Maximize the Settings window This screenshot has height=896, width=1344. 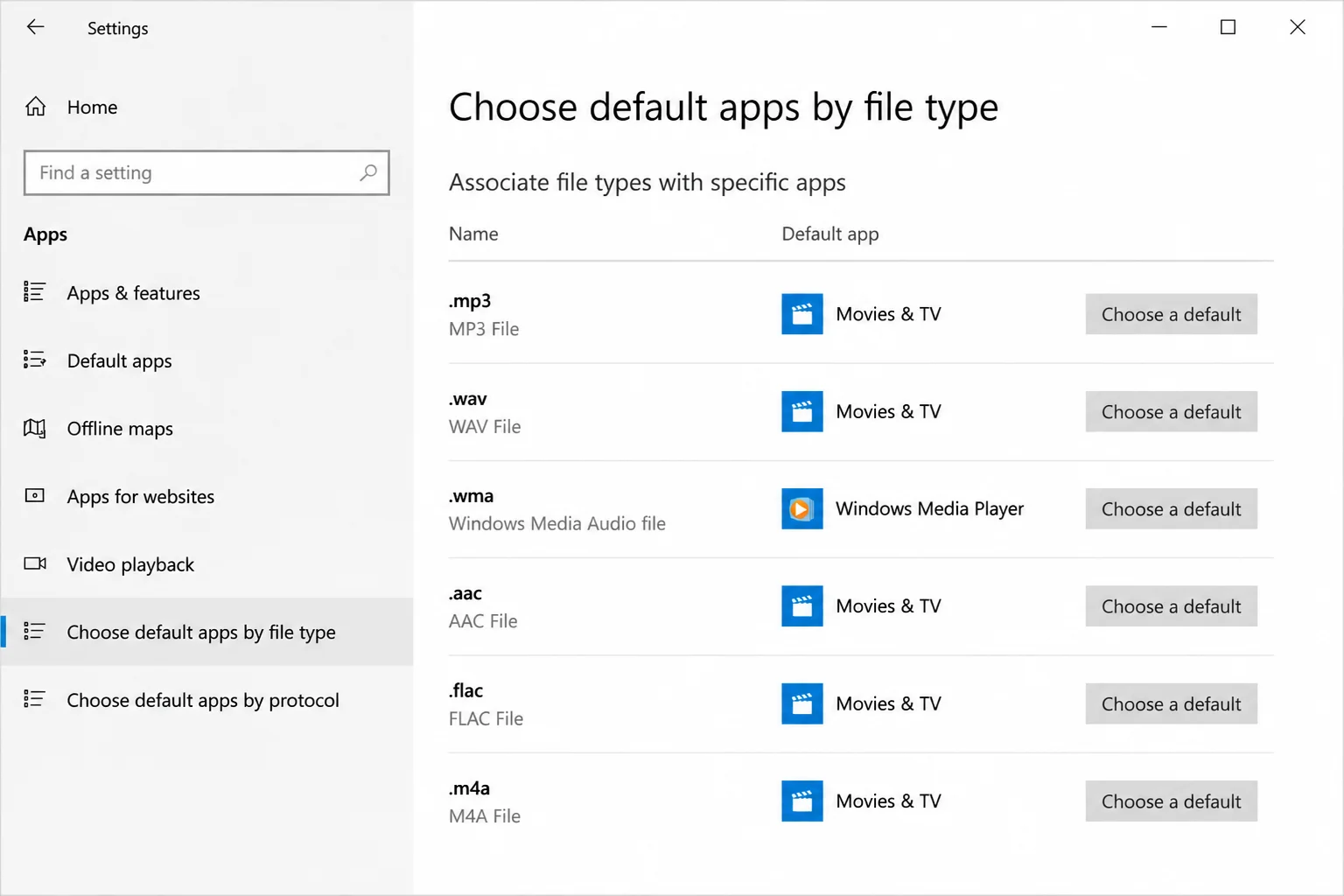1228,27
